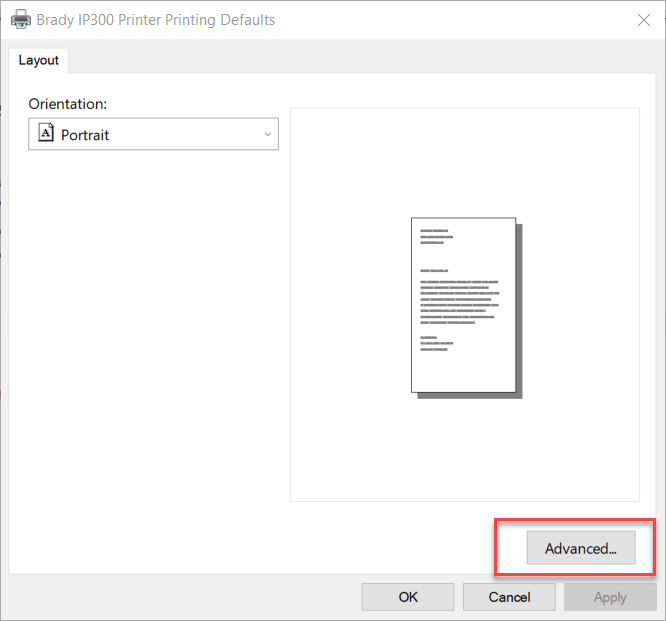Click the page preview thumbnail
Screen dimensions: 666x621
tap(464, 305)
